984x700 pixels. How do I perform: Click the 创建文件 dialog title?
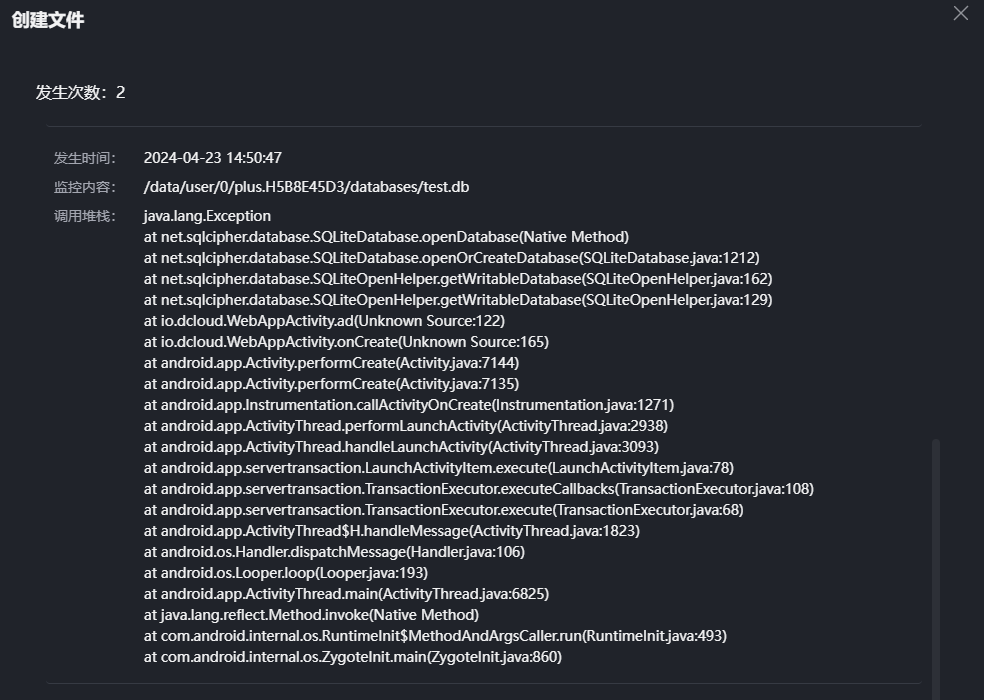(48, 20)
